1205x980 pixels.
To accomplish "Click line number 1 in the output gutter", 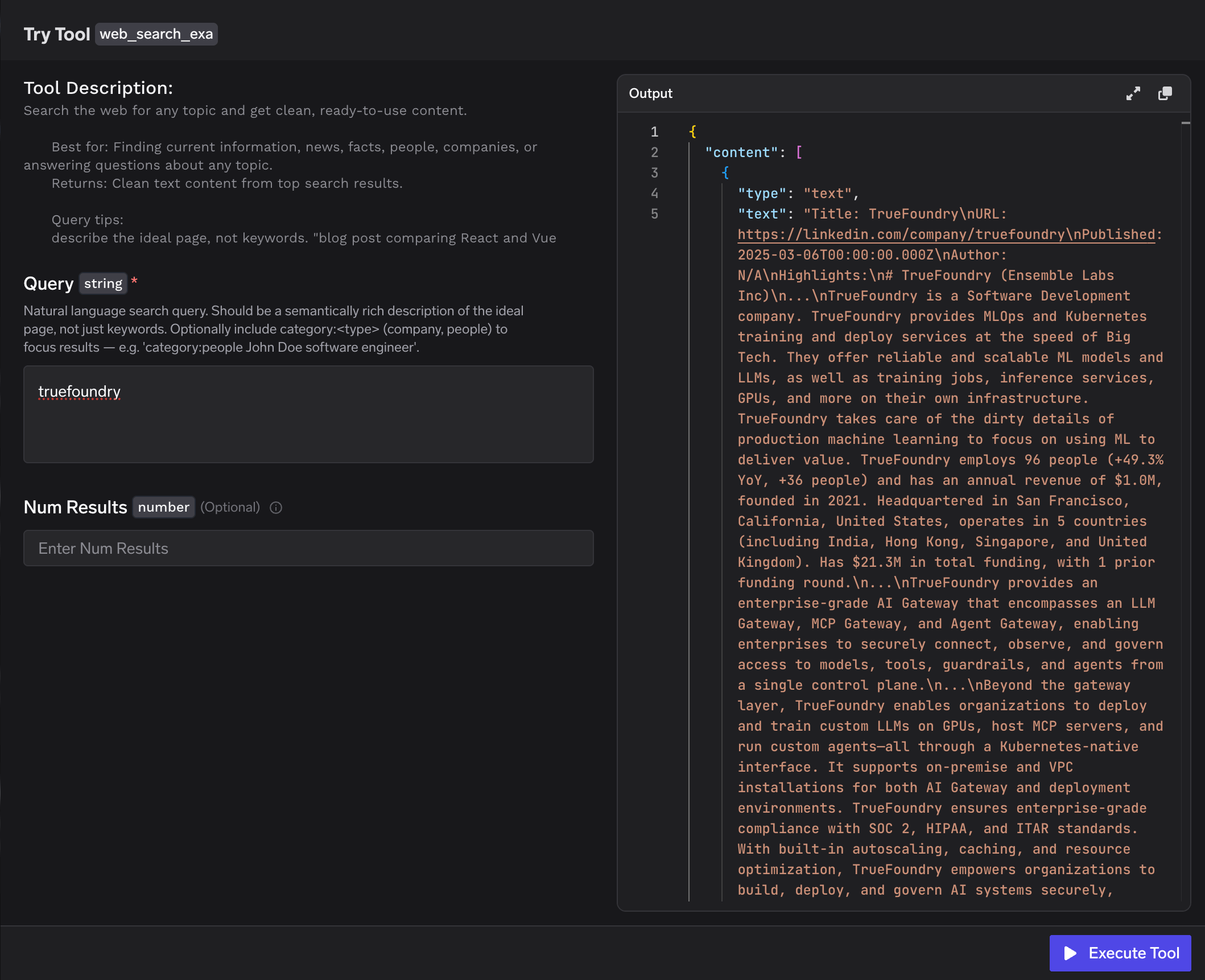I will (654, 132).
